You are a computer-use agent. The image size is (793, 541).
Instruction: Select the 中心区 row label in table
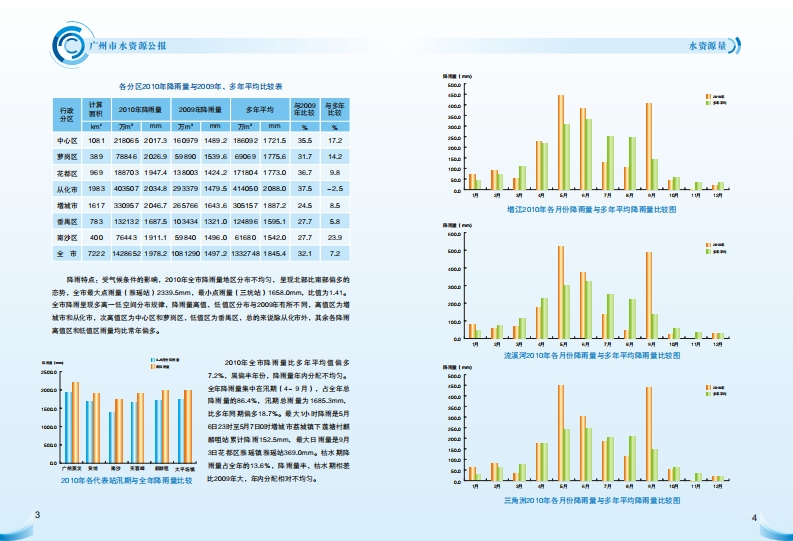pos(67,141)
